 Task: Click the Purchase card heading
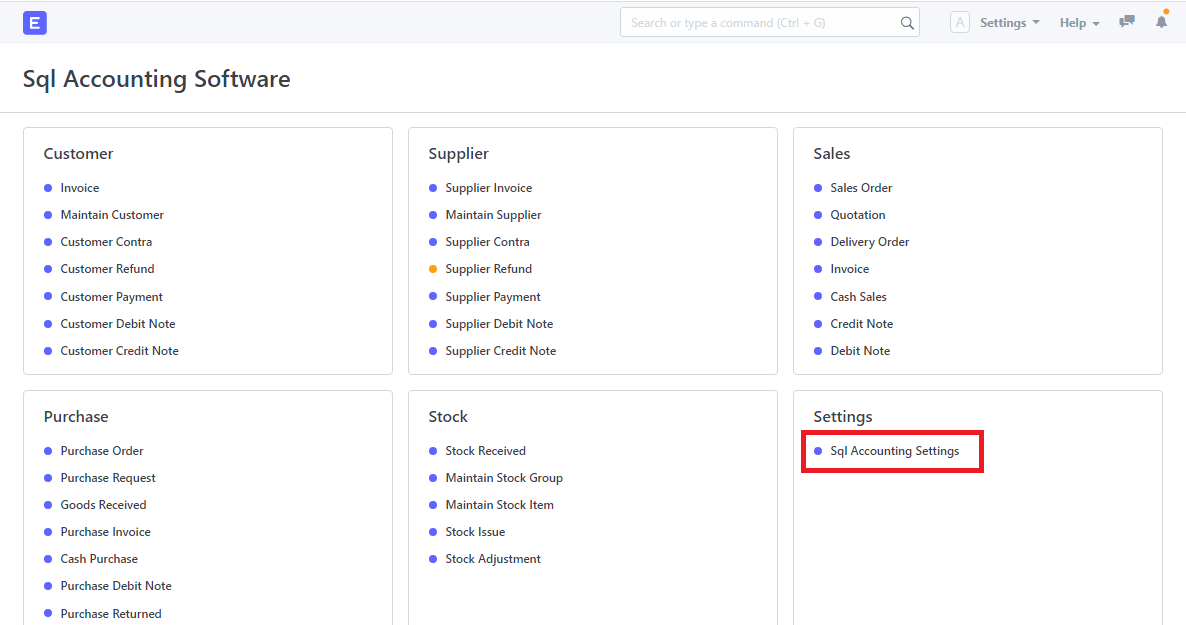click(76, 417)
